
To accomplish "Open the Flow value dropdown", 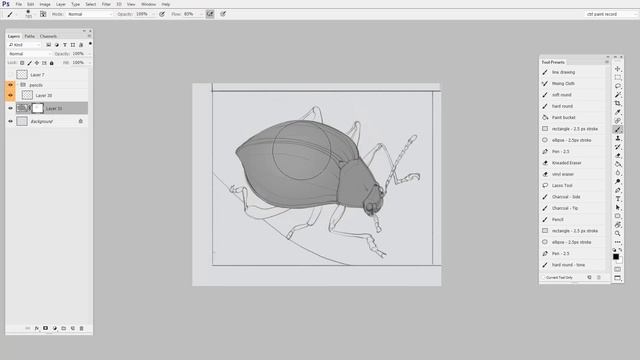I will [x=200, y=14].
